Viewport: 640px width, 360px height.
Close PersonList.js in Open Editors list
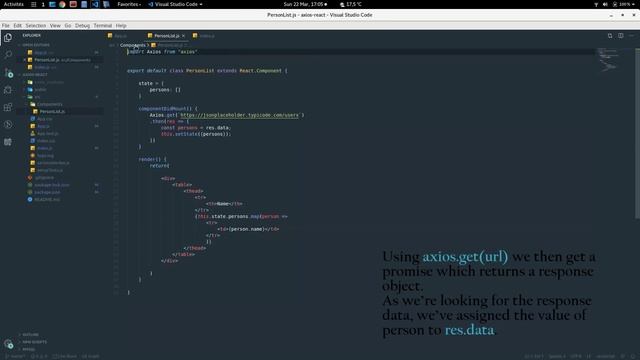click(24, 60)
